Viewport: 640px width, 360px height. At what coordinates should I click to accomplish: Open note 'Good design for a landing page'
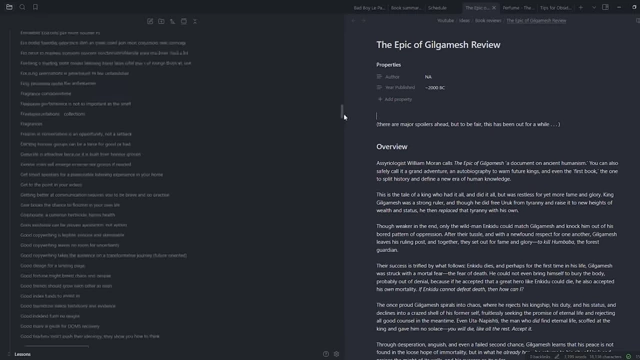[53, 266]
